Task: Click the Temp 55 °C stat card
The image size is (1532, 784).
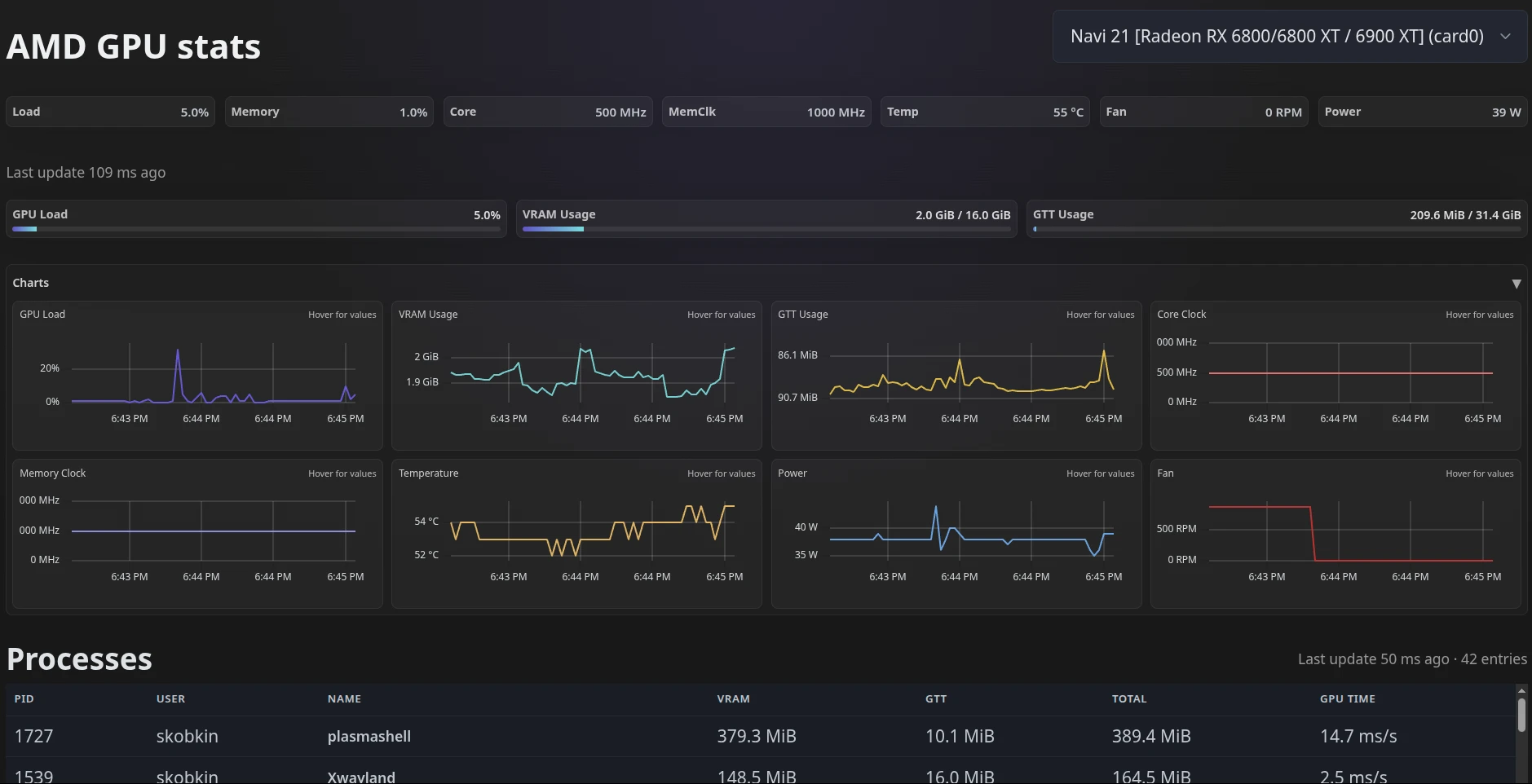Action: point(985,112)
